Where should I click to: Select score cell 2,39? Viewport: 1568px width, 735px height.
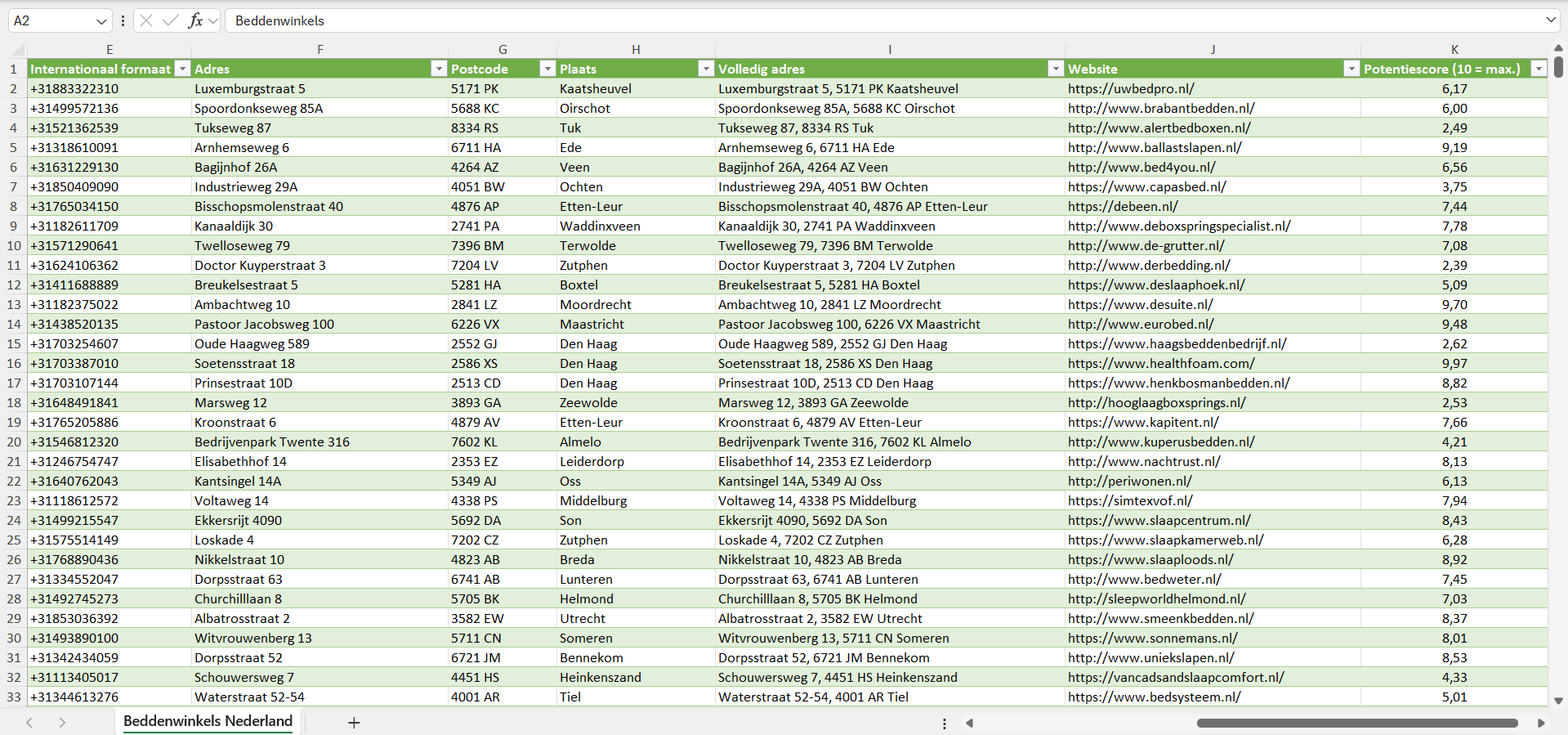(x=1454, y=265)
